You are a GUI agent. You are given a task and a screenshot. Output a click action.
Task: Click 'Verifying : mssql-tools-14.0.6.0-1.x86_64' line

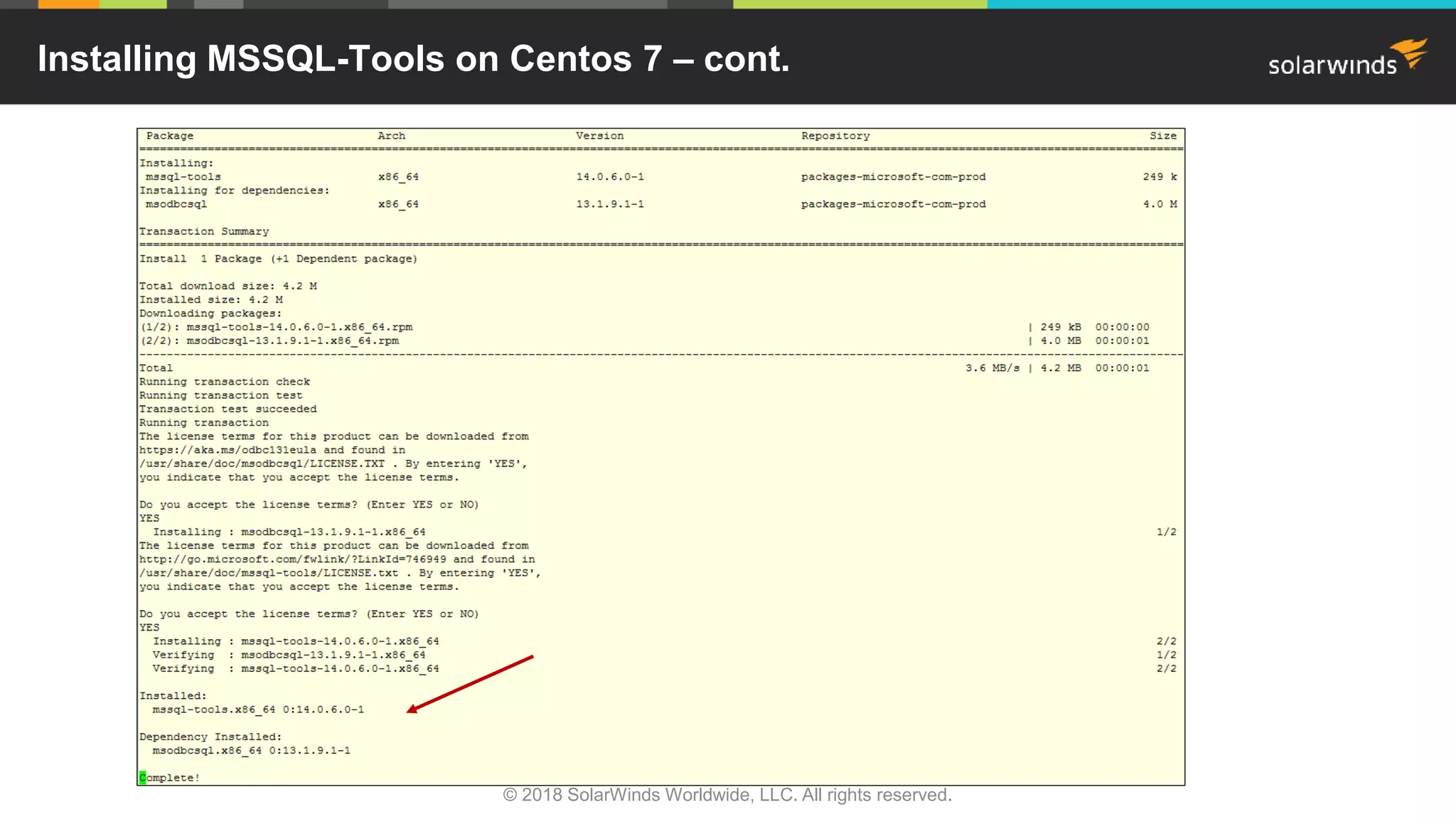click(x=296, y=669)
